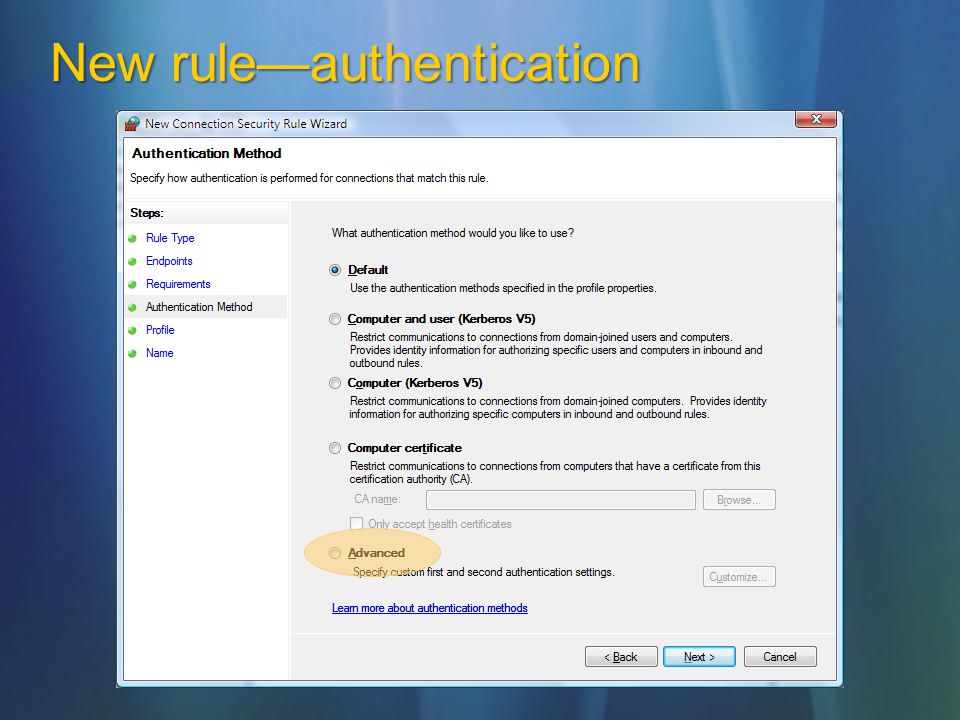The image size is (960, 720).
Task: Click green bullet beside Requirements
Action: 132,285
